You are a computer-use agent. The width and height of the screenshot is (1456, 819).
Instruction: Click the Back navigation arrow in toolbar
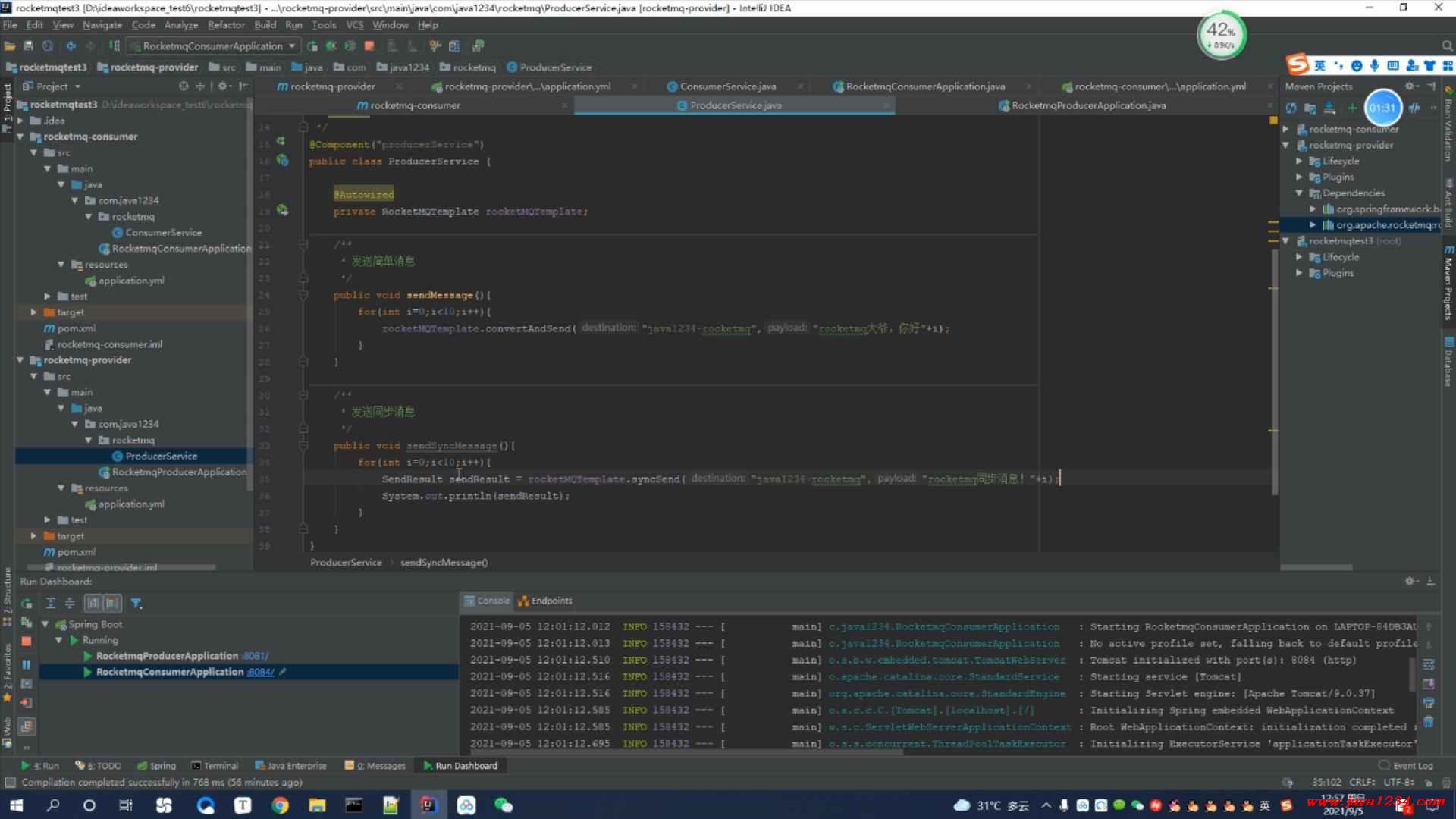[x=71, y=46]
